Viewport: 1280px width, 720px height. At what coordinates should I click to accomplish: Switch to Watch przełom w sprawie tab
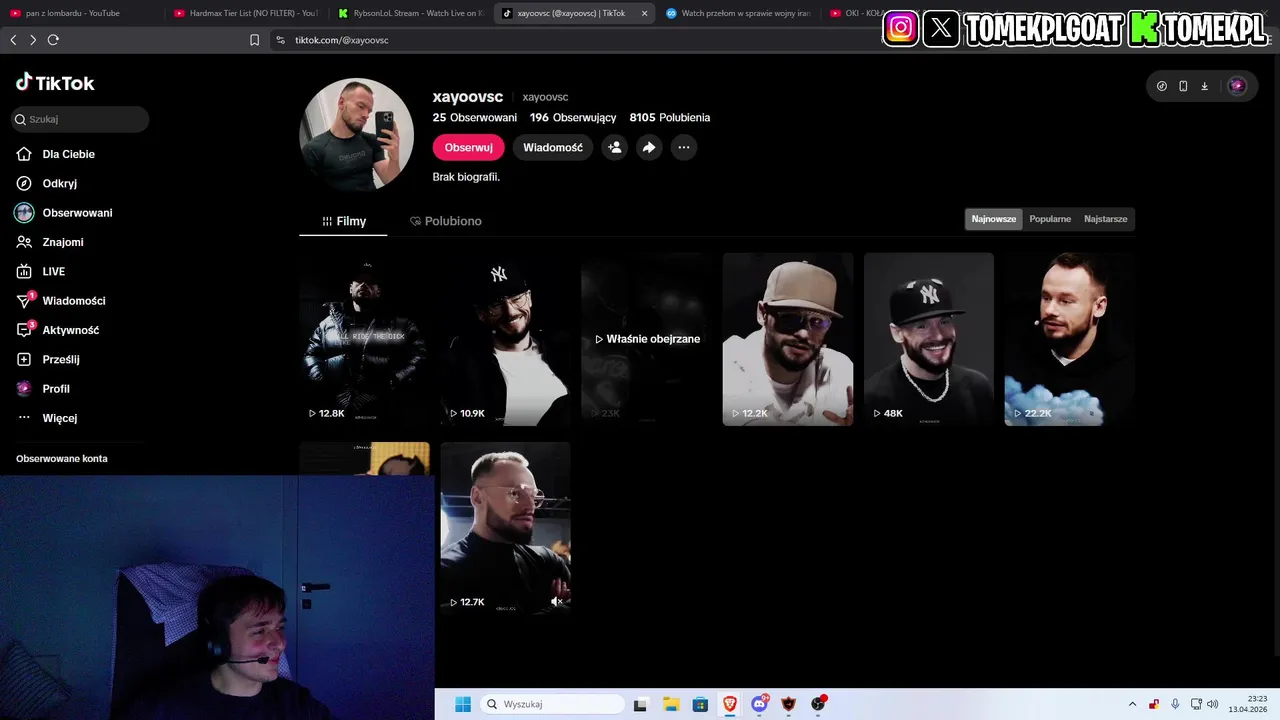738,13
